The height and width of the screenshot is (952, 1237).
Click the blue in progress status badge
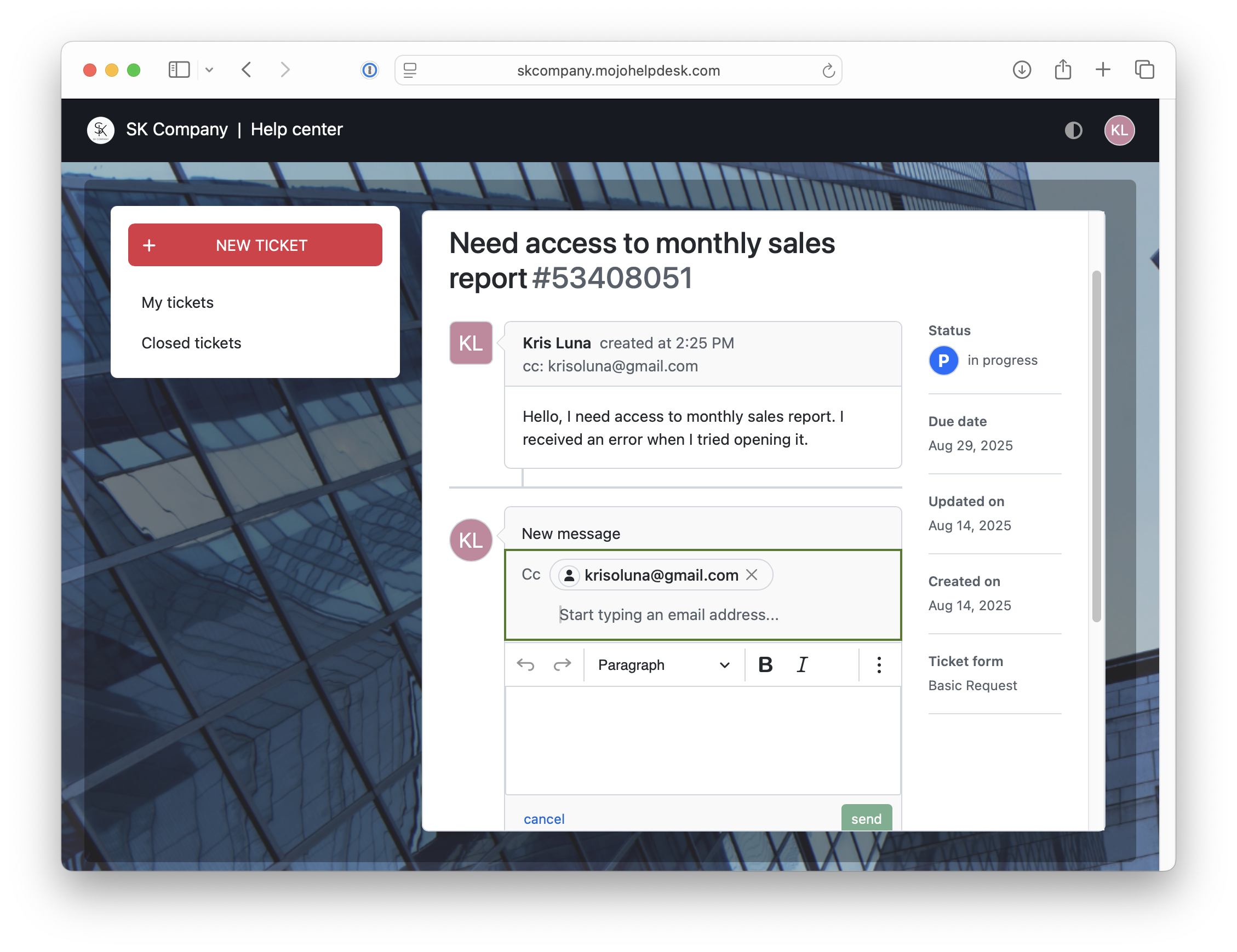(943, 360)
